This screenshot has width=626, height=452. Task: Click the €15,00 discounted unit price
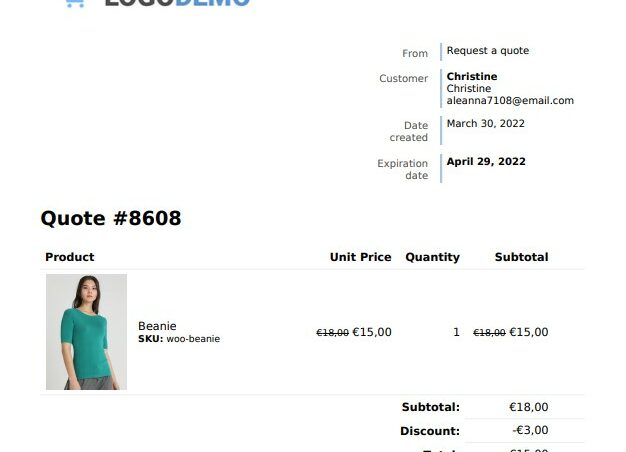click(372, 332)
